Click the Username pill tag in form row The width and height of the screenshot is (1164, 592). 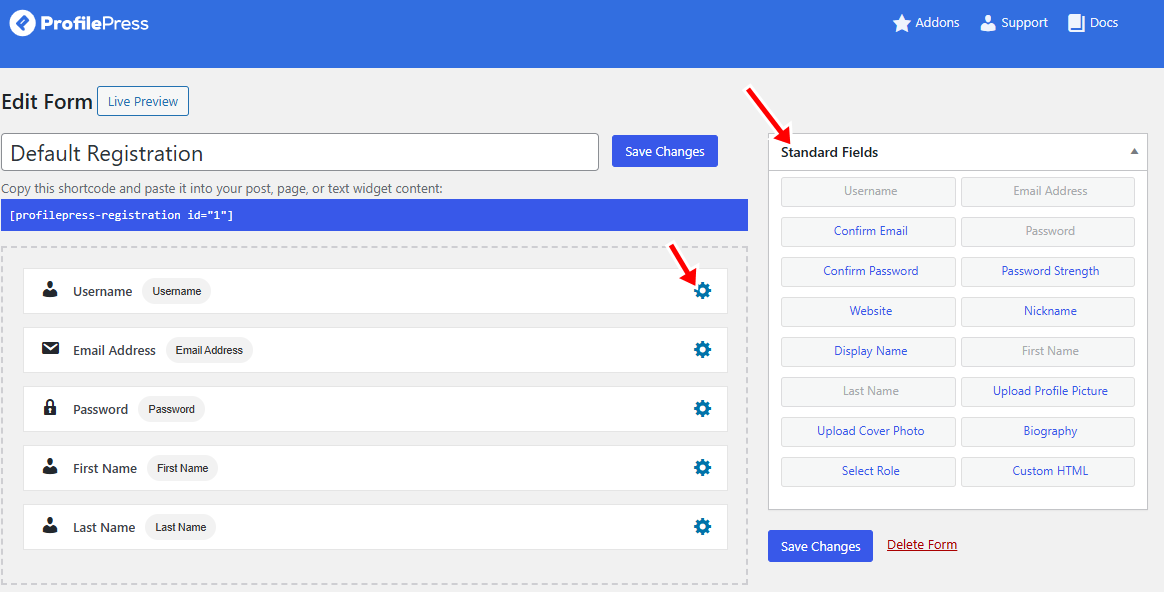[177, 291]
